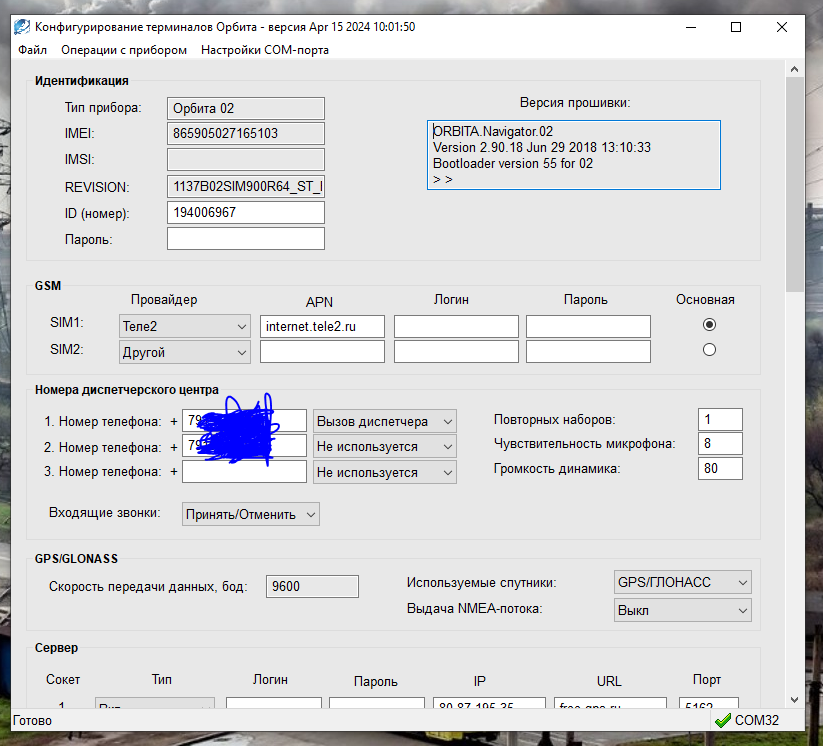Open the Файл menu
Image resolution: width=823 pixels, height=746 pixels.
(x=33, y=50)
